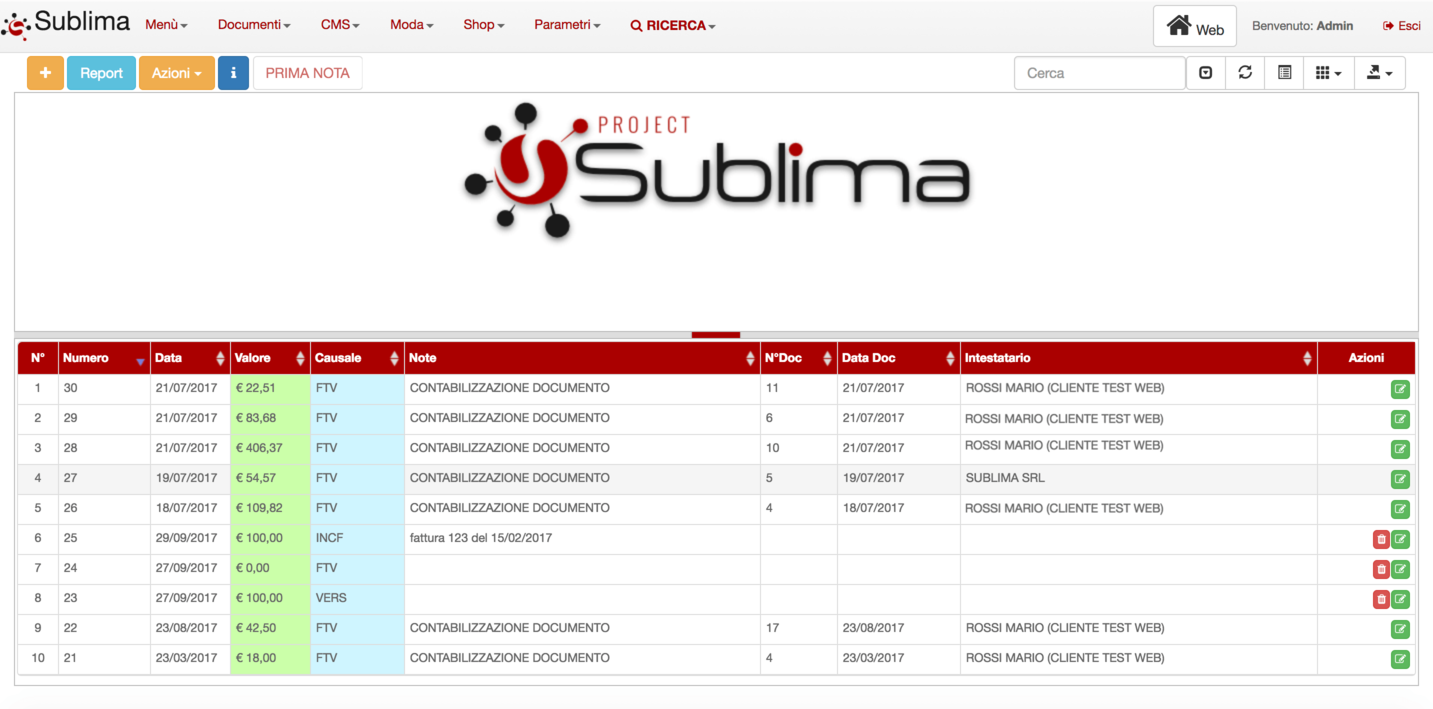This screenshot has height=709, width=1433.
Task: Click the Esci logout link
Action: (1402, 26)
